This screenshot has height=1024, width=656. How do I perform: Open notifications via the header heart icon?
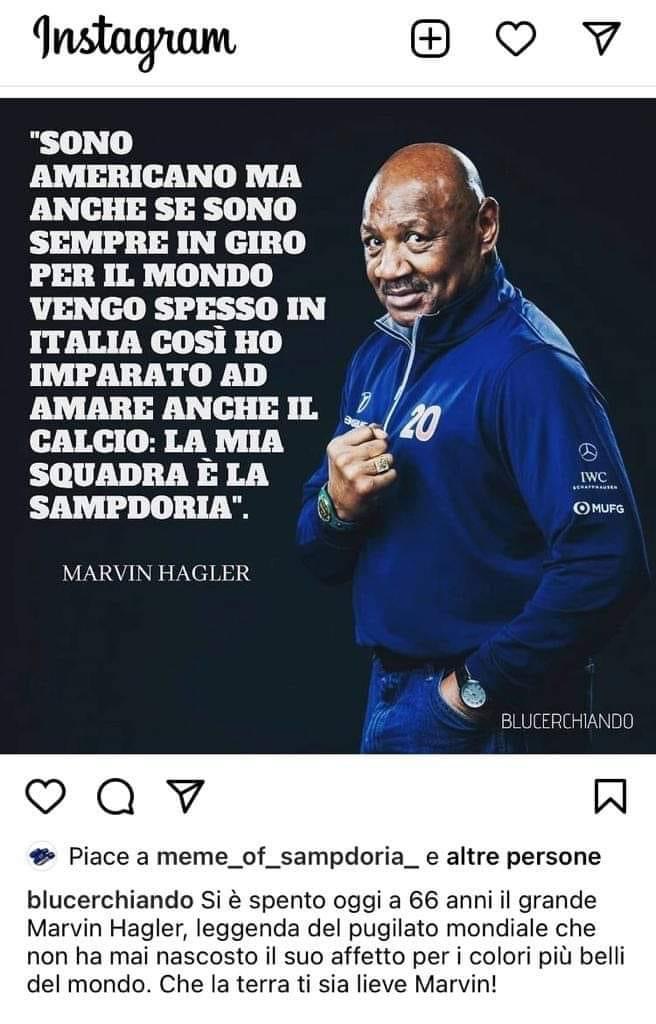[516, 39]
